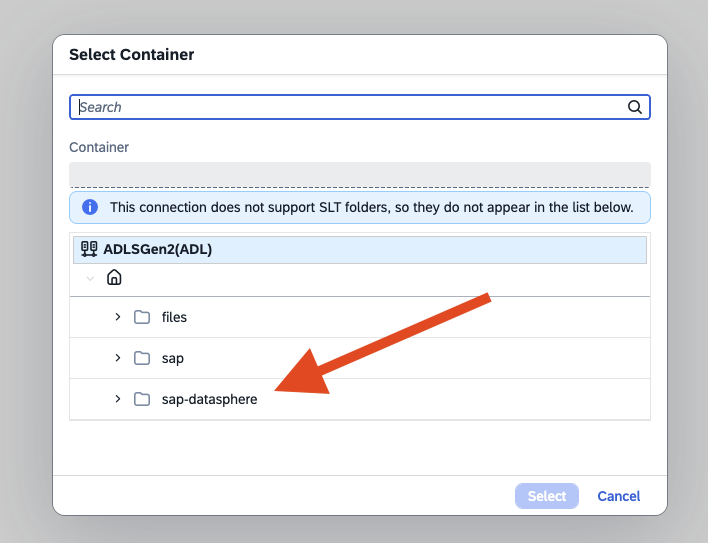708x543 pixels.
Task: Select the sap container name
Action: [x=172, y=358]
